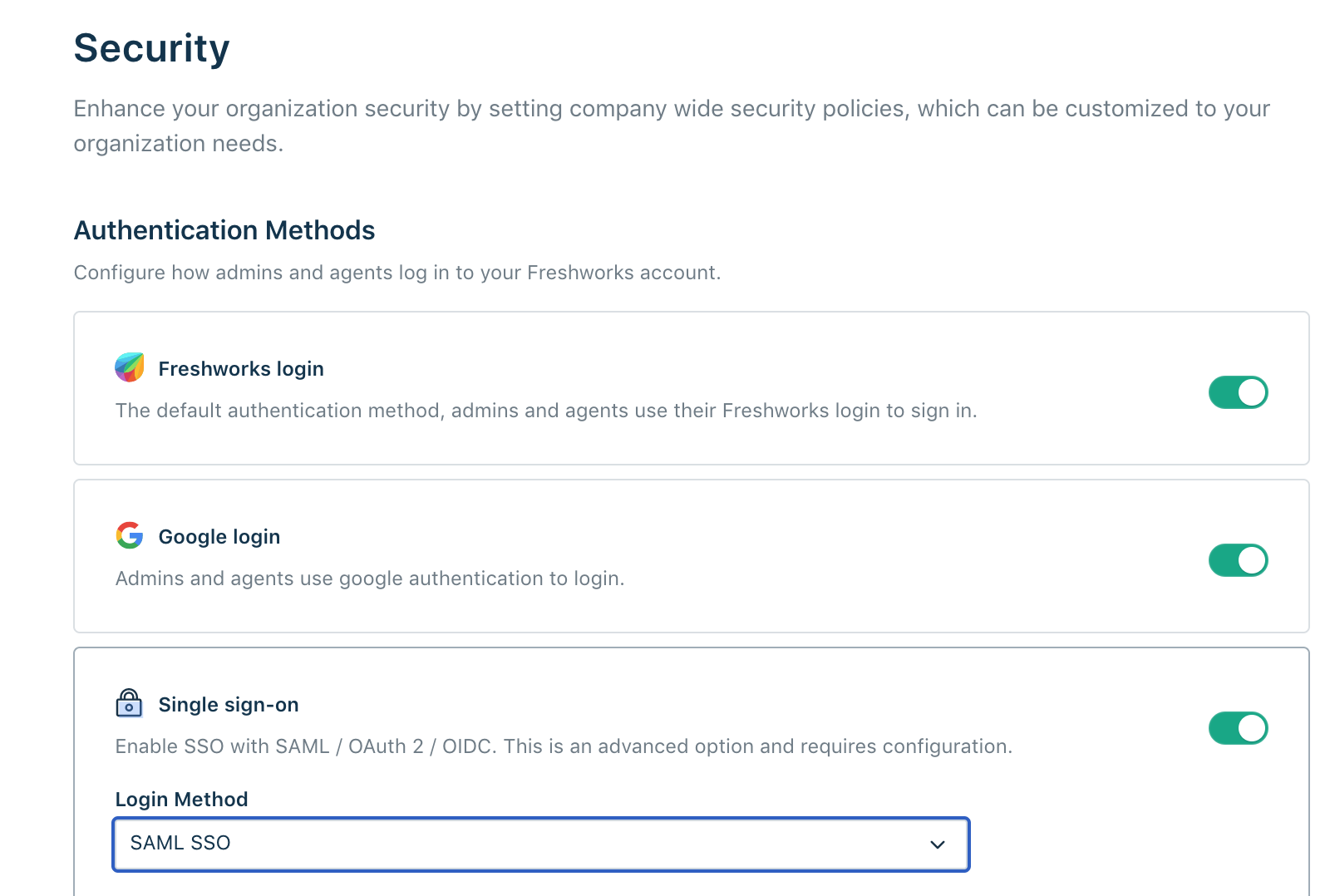
Task: Click the Authentication Methods section heading
Action: click(x=224, y=230)
